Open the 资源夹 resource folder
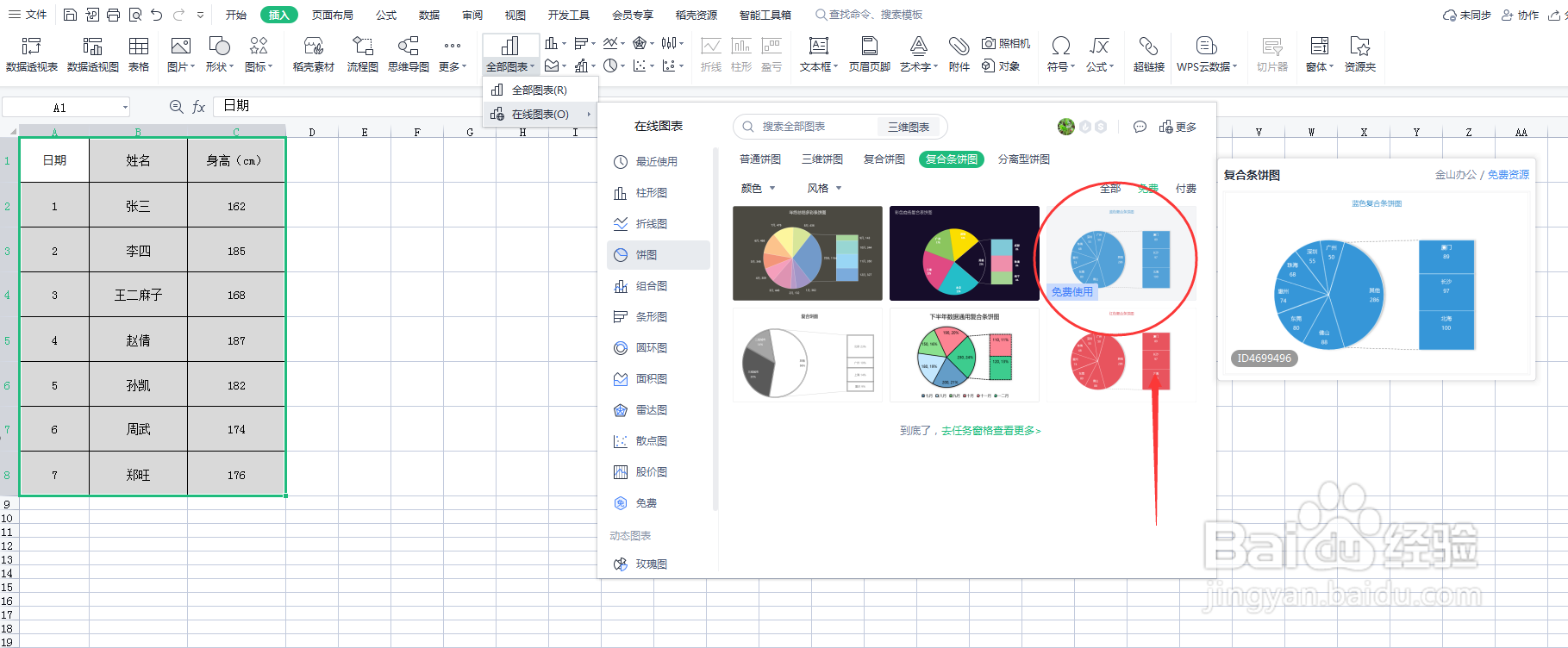The image size is (1568, 648). click(1360, 54)
